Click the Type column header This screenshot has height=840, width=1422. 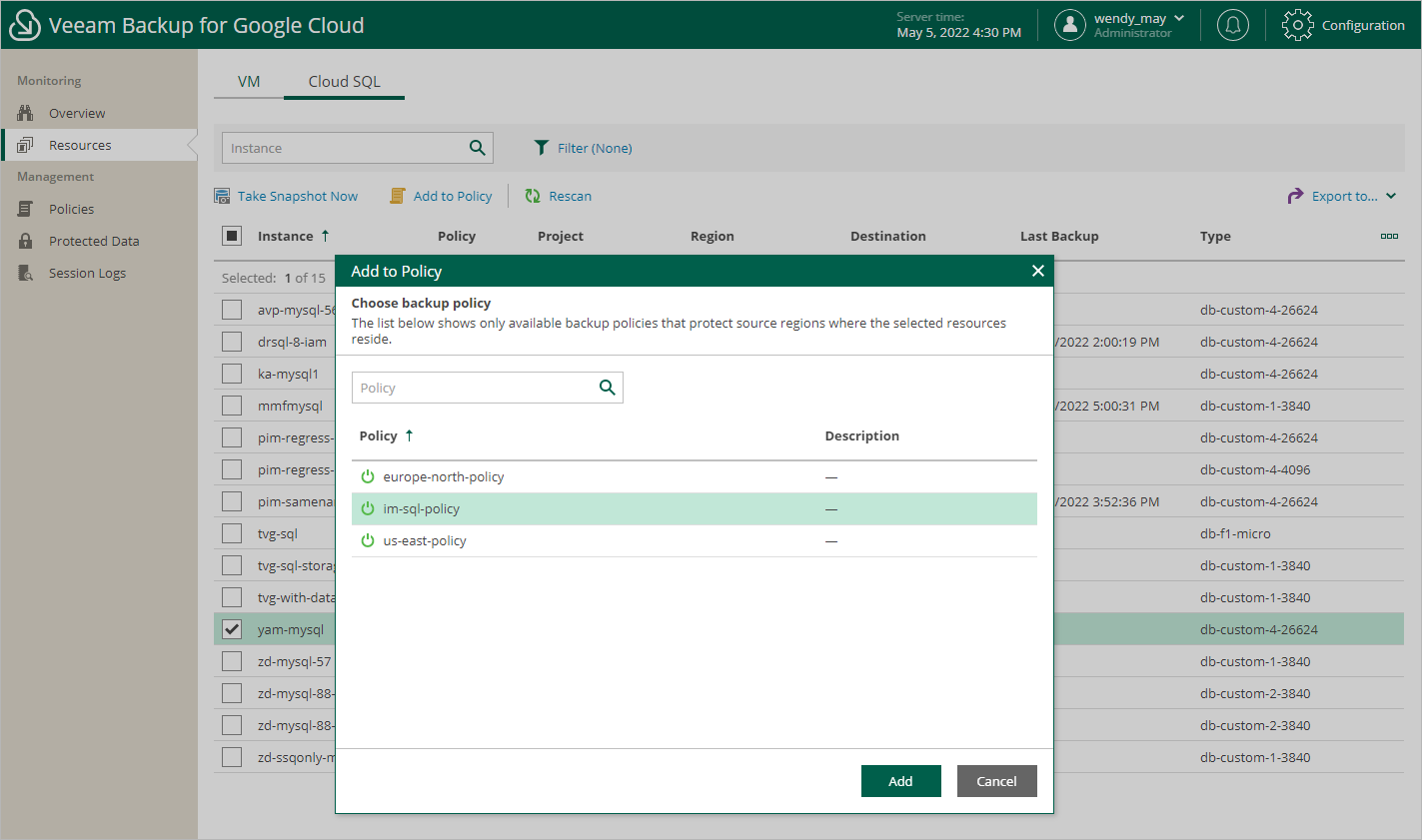click(1215, 236)
